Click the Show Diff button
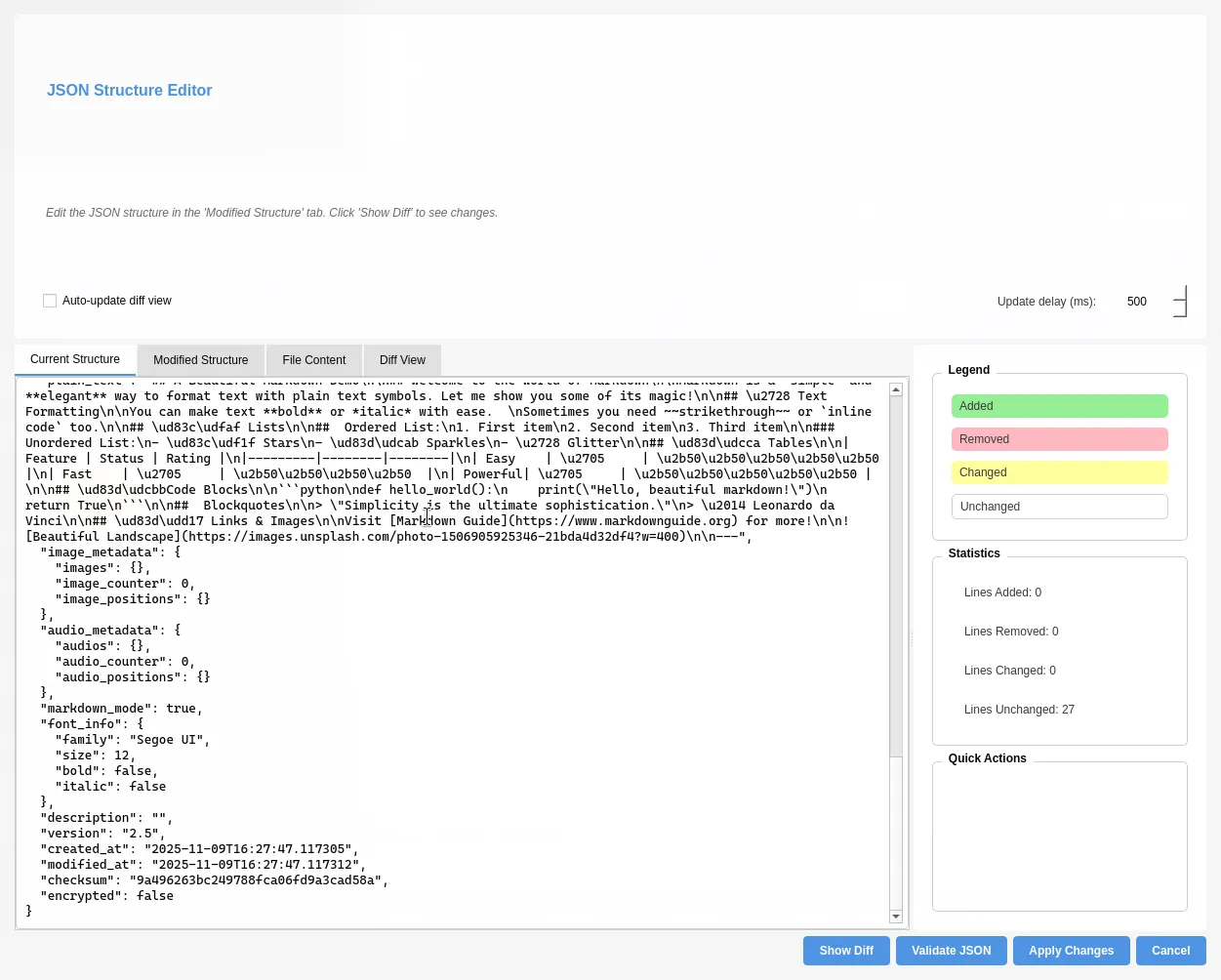The height and width of the screenshot is (980, 1221). tap(845, 950)
